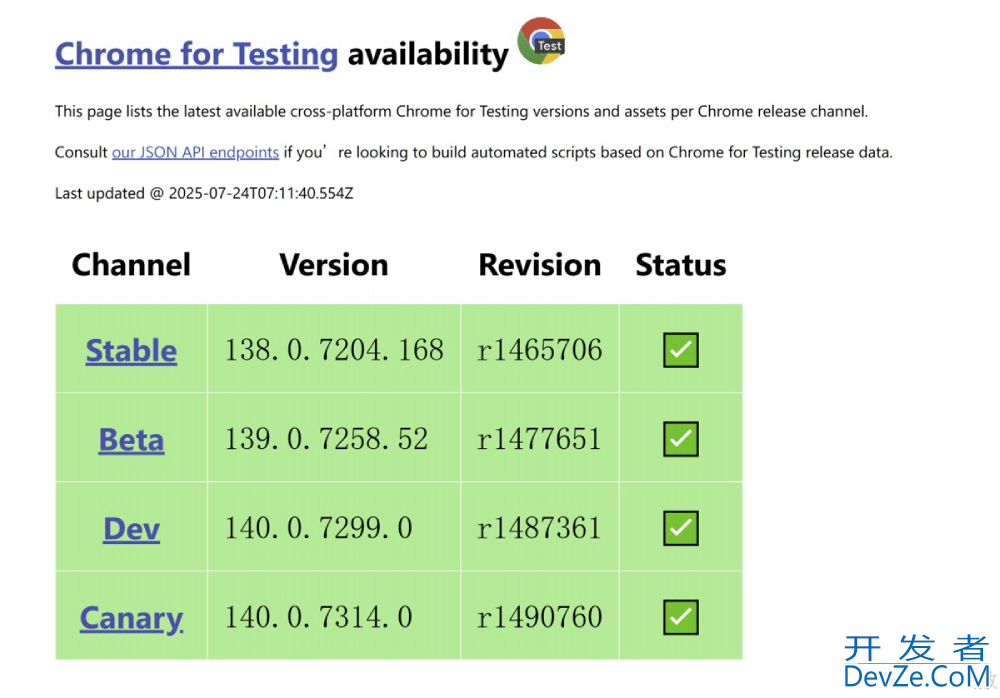The height and width of the screenshot is (698, 1000).
Task: Click the Canary row status checkmark icon
Action: (x=680, y=617)
